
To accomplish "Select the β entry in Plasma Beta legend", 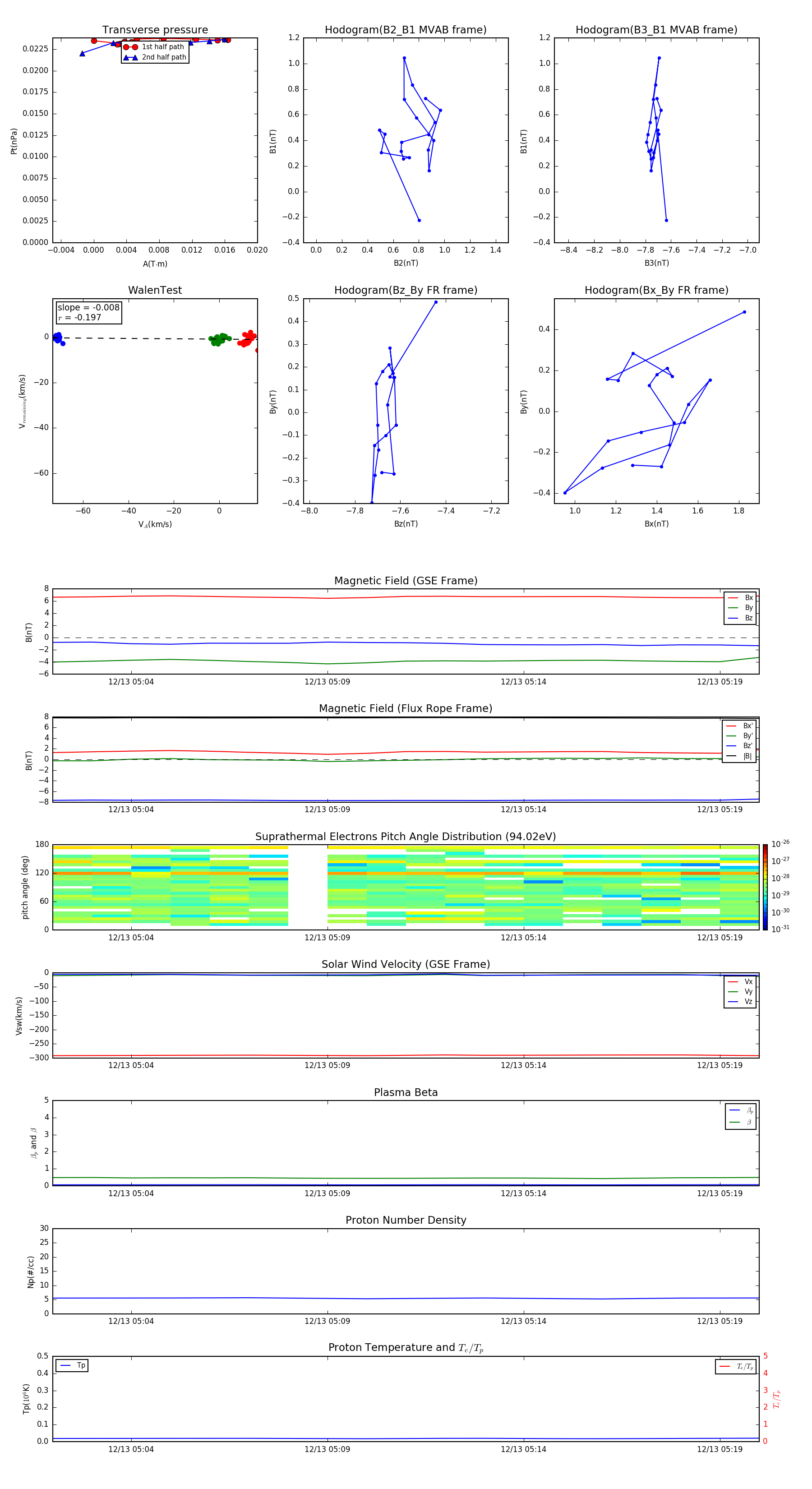I will (x=741, y=1122).
